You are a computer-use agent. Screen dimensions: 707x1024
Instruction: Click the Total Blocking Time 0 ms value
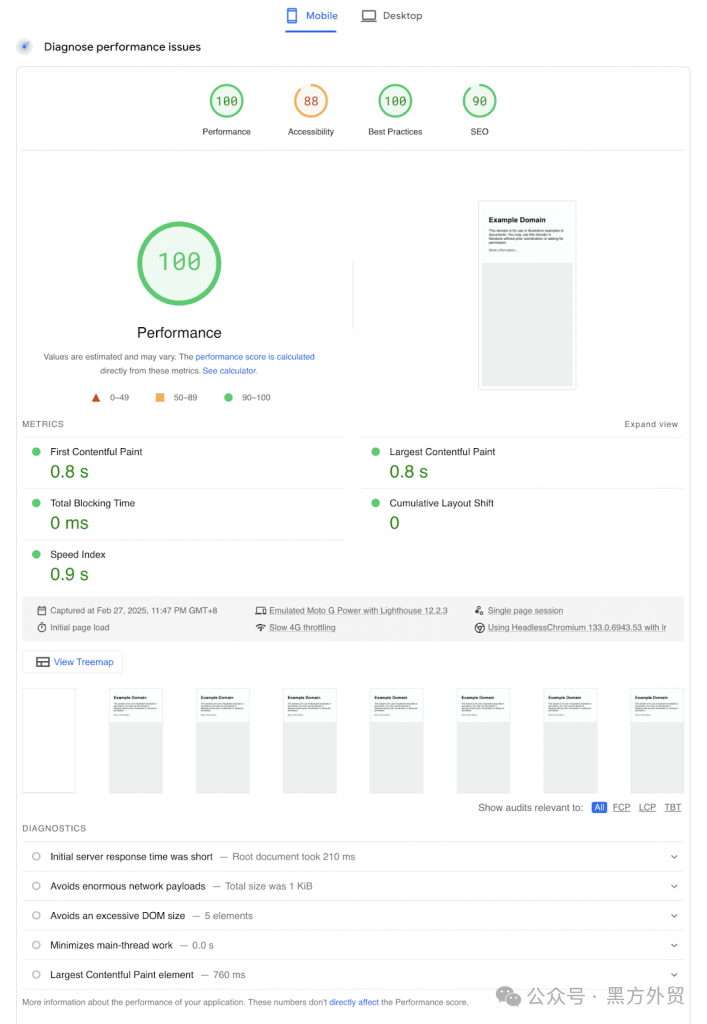[x=69, y=523]
